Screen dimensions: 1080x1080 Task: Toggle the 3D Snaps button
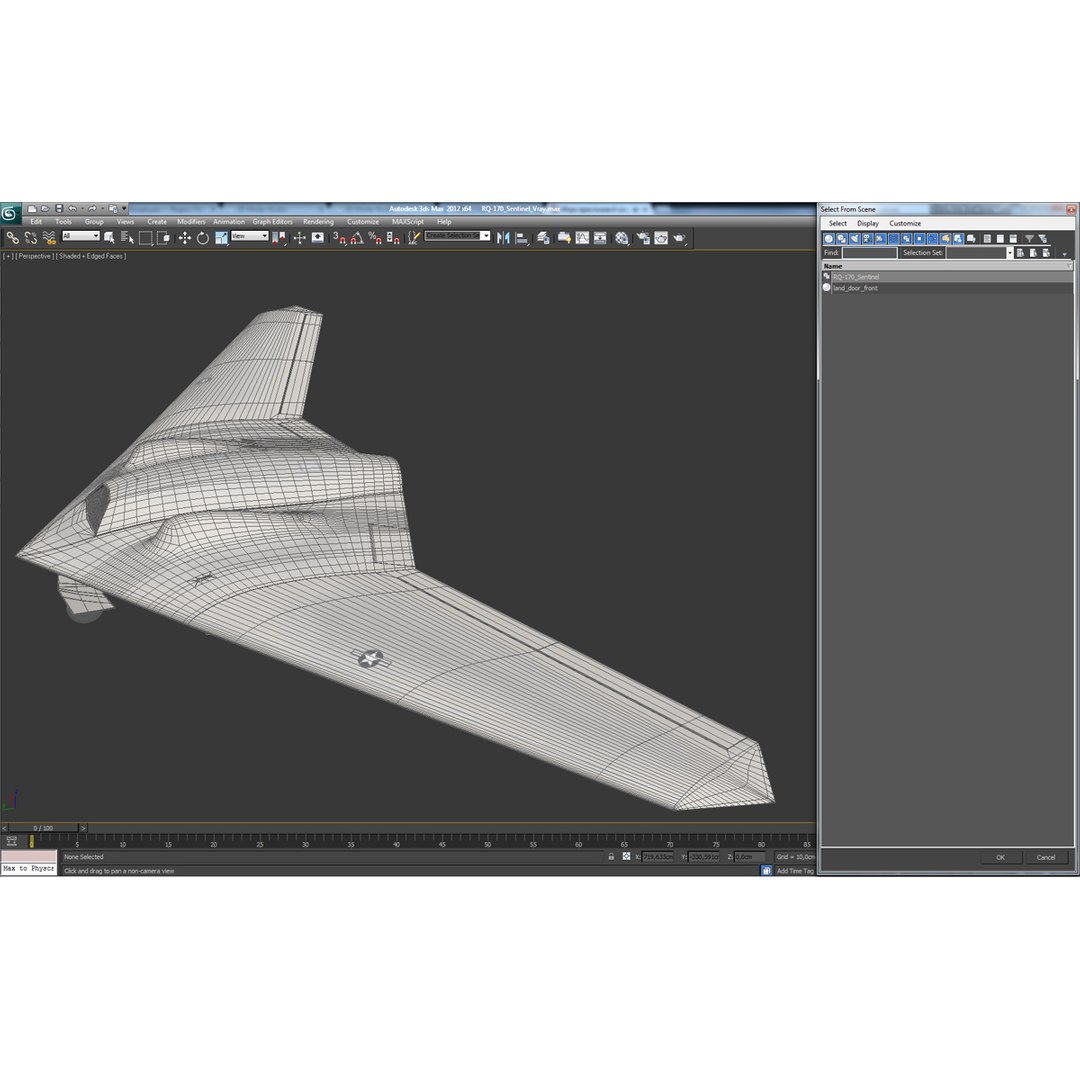pyautogui.click(x=339, y=238)
